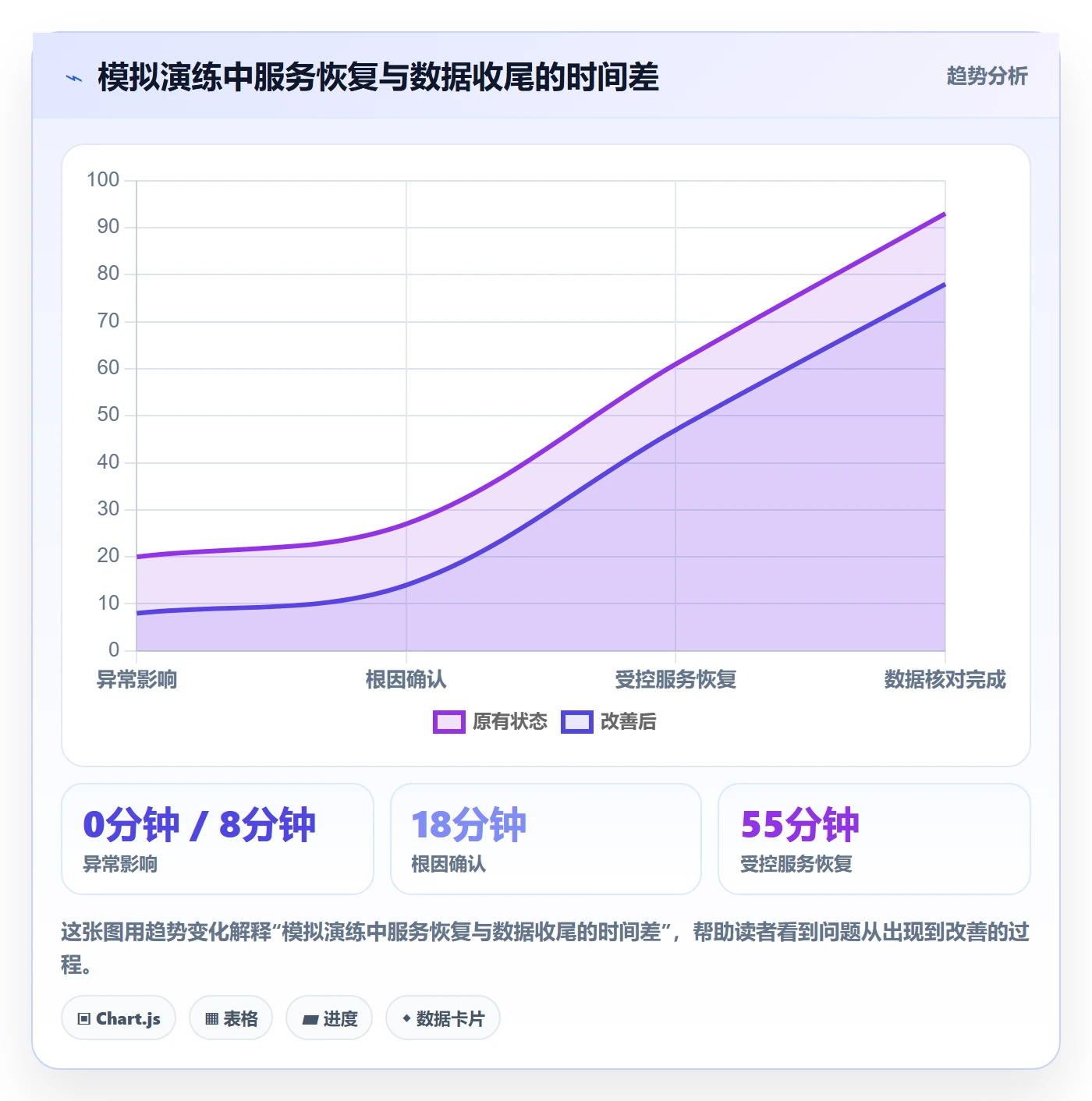Image resolution: width=1092 pixels, height=1101 pixels.
Task: Click the 受控服务恢复 x-axis label
Action: click(675, 680)
